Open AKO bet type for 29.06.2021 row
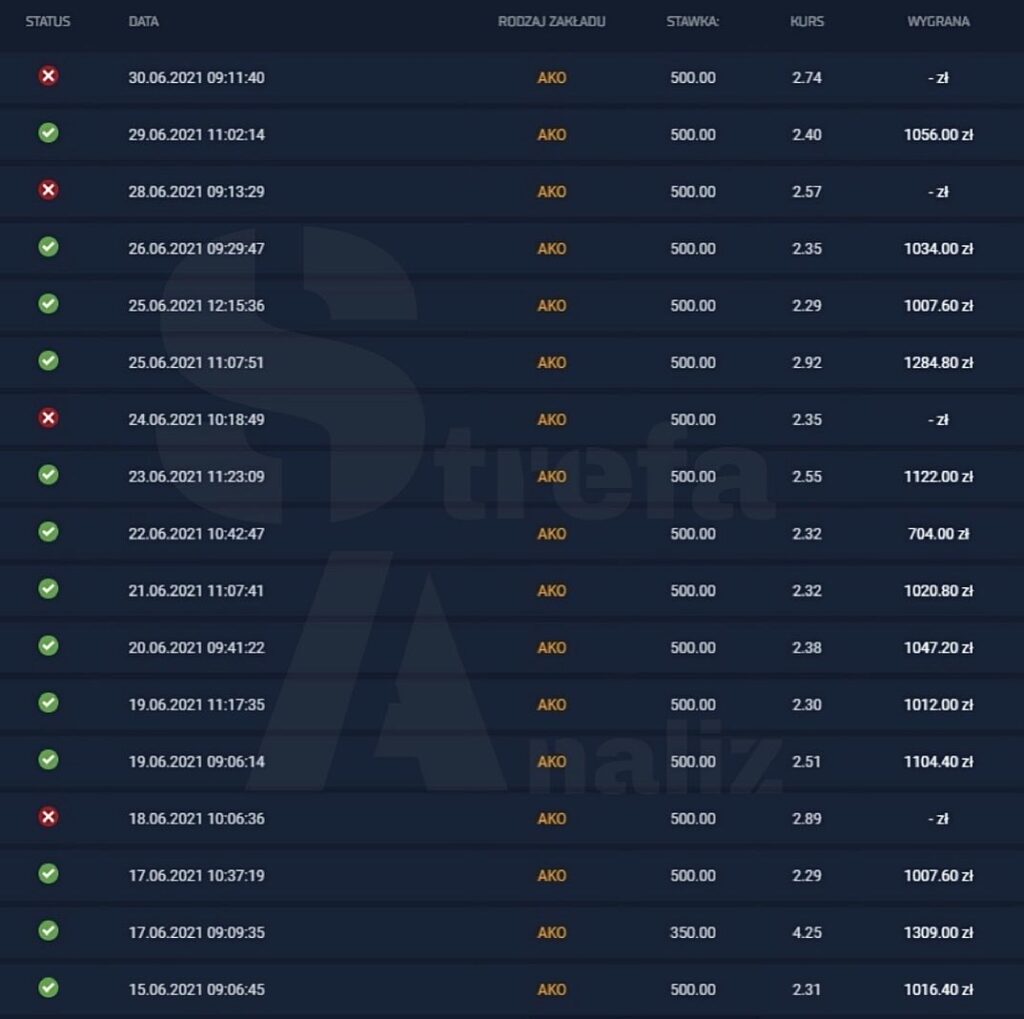Image resolution: width=1024 pixels, height=1019 pixels. (552, 135)
